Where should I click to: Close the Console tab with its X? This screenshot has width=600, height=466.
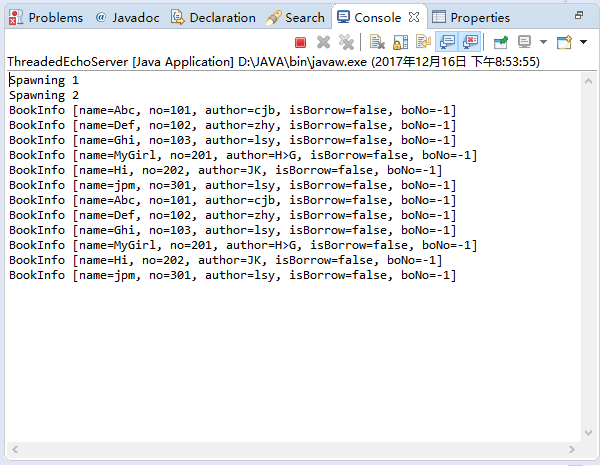pyautogui.click(x=414, y=17)
